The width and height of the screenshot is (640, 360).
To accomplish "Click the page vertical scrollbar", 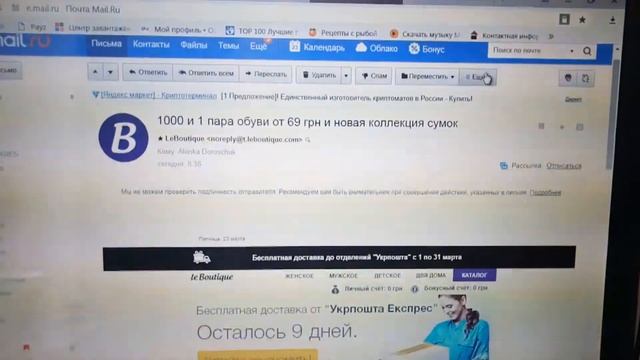I will (611, 114).
